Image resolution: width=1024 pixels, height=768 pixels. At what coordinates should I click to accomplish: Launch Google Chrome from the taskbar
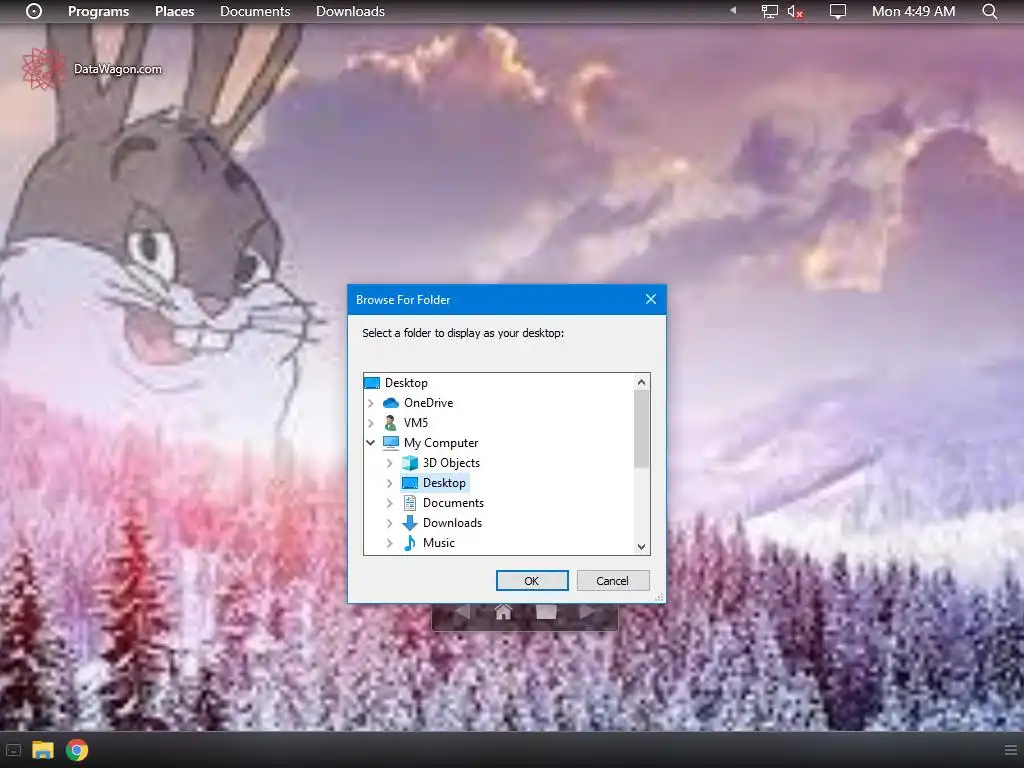coord(77,750)
